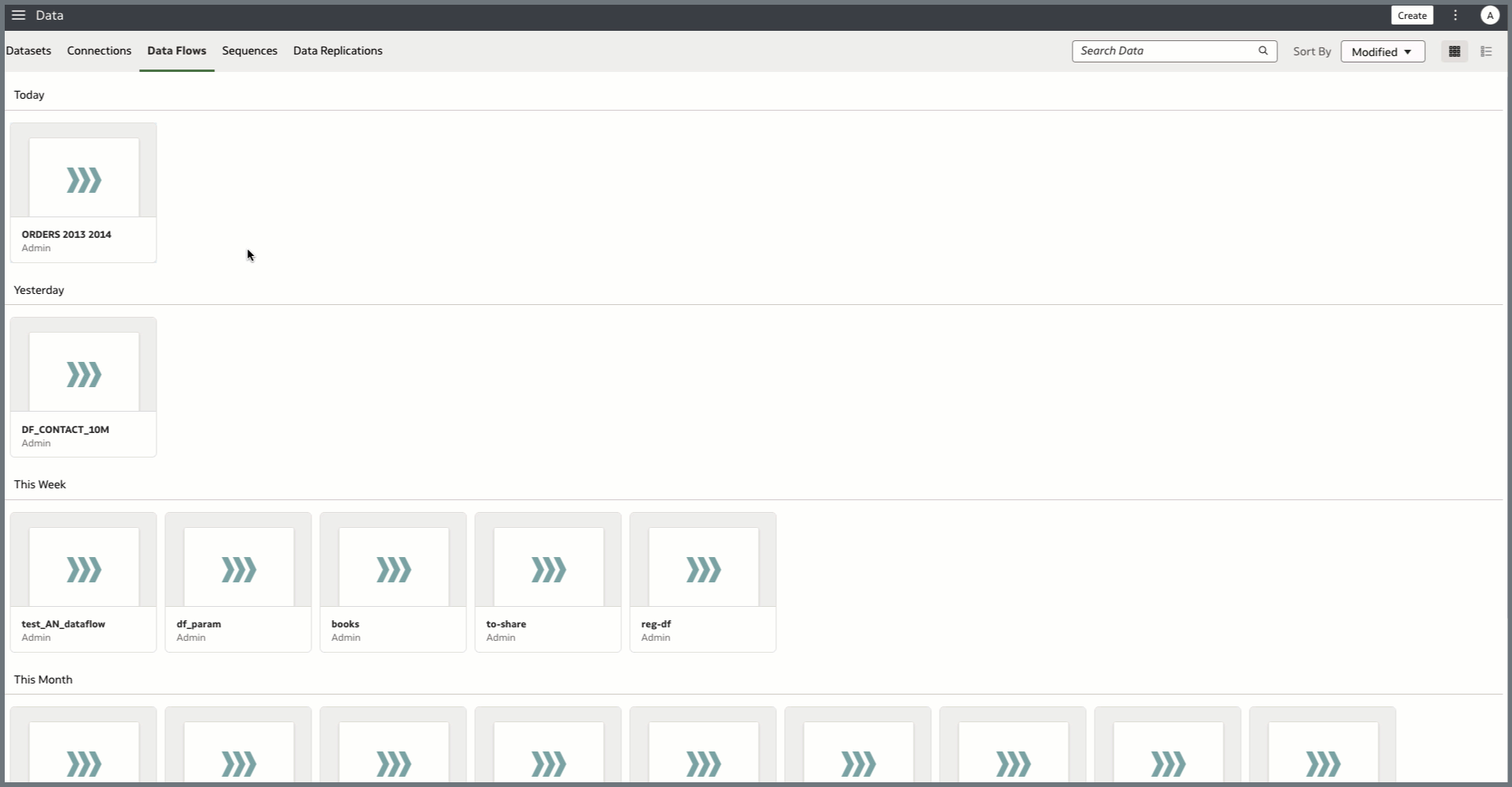Viewport: 1512px width, 787px height.
Task: Open the Sequences tab
Action: [249, 51]
